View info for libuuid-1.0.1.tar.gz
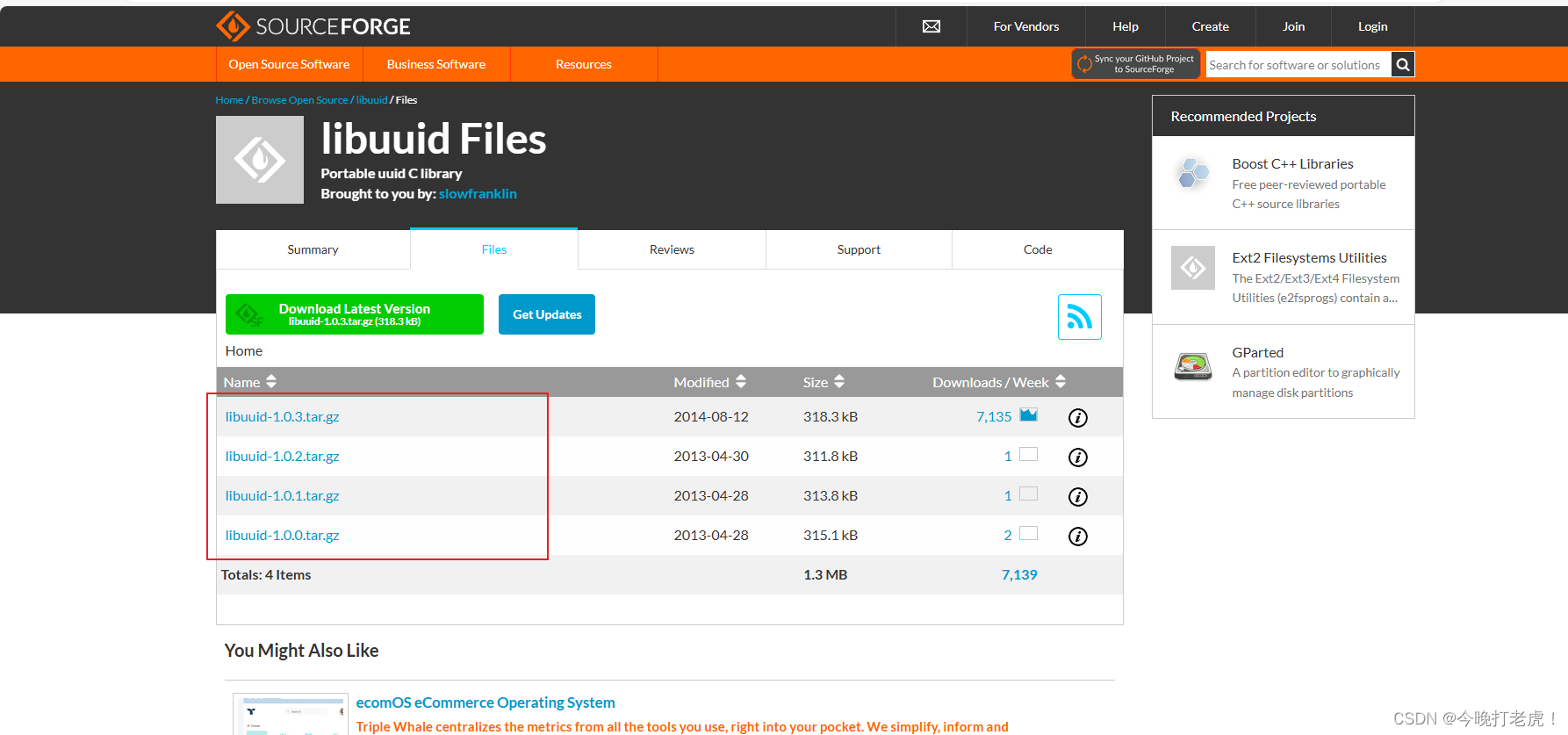The width and height of the screenshot is (1568, 735). [x=1078, y=497]
